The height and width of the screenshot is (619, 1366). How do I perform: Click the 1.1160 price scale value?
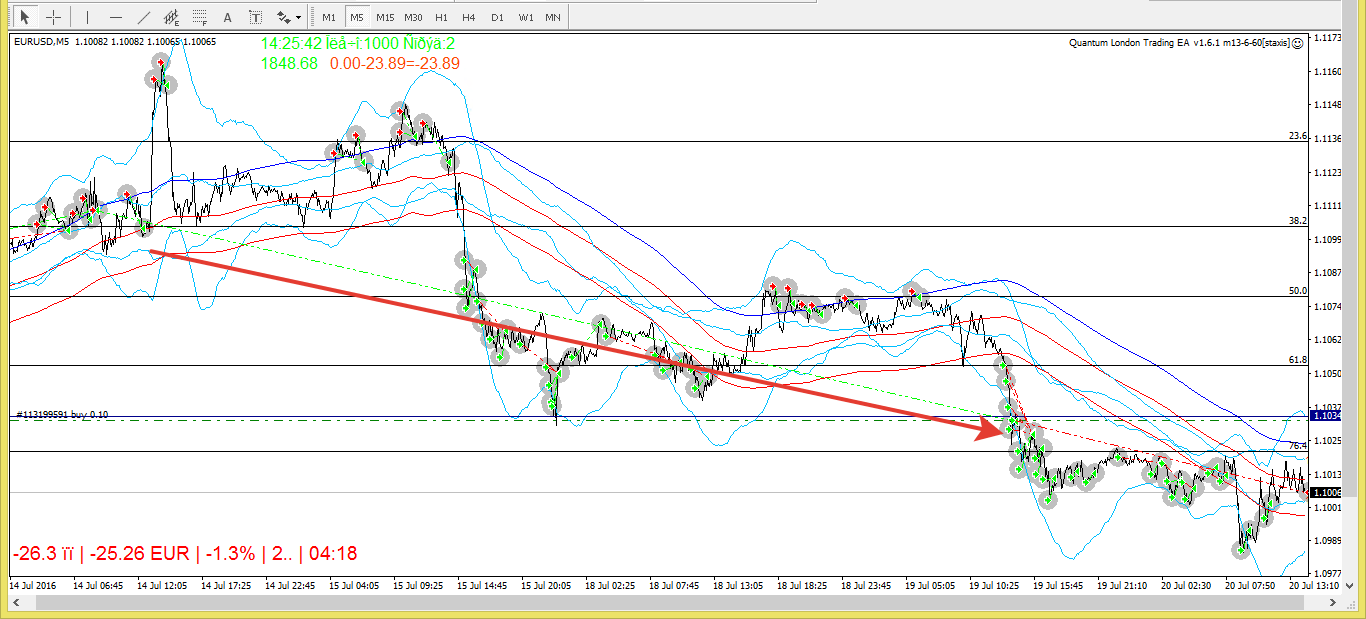[1328, 72]
